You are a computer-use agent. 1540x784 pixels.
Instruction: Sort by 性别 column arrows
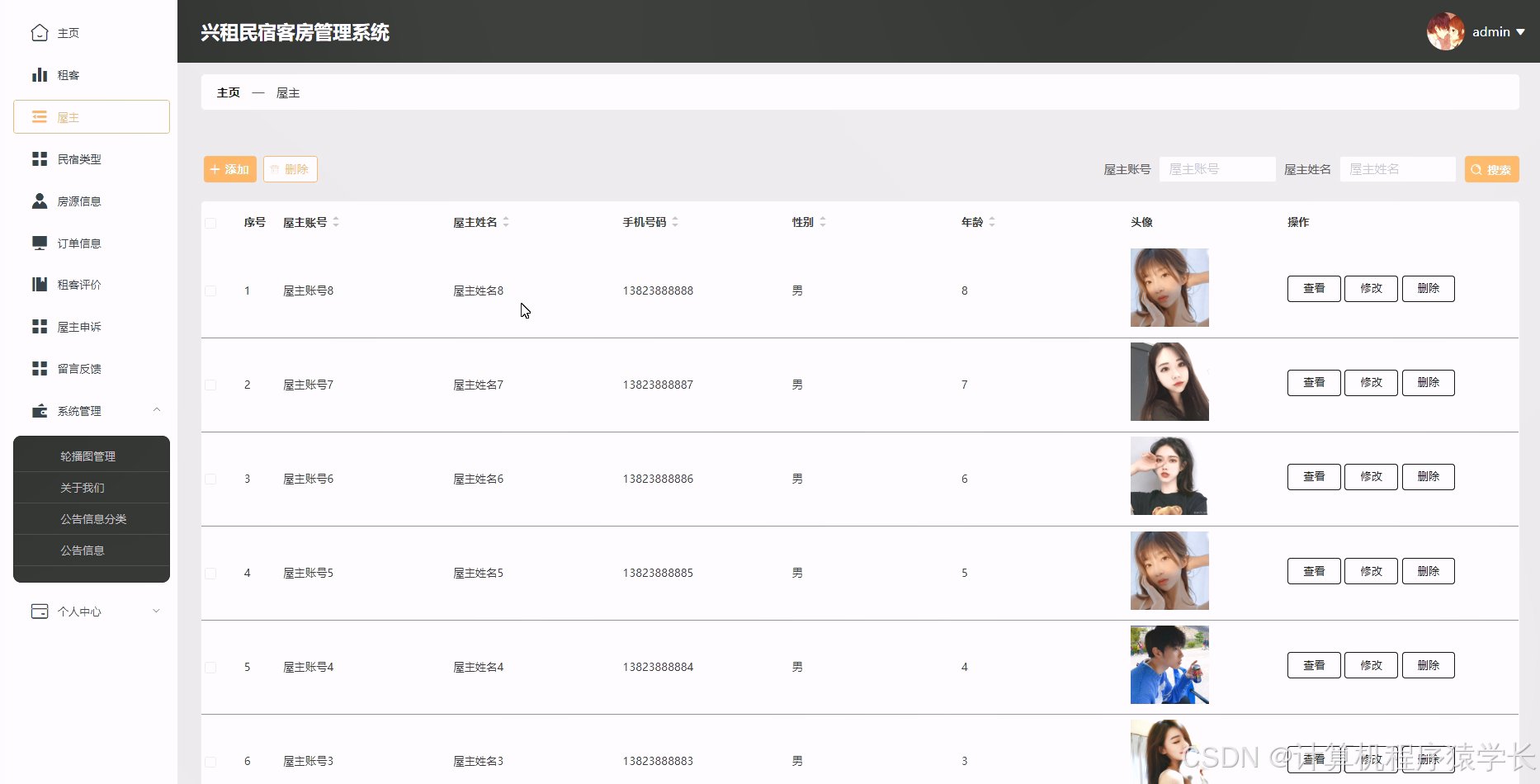point(823,222)
